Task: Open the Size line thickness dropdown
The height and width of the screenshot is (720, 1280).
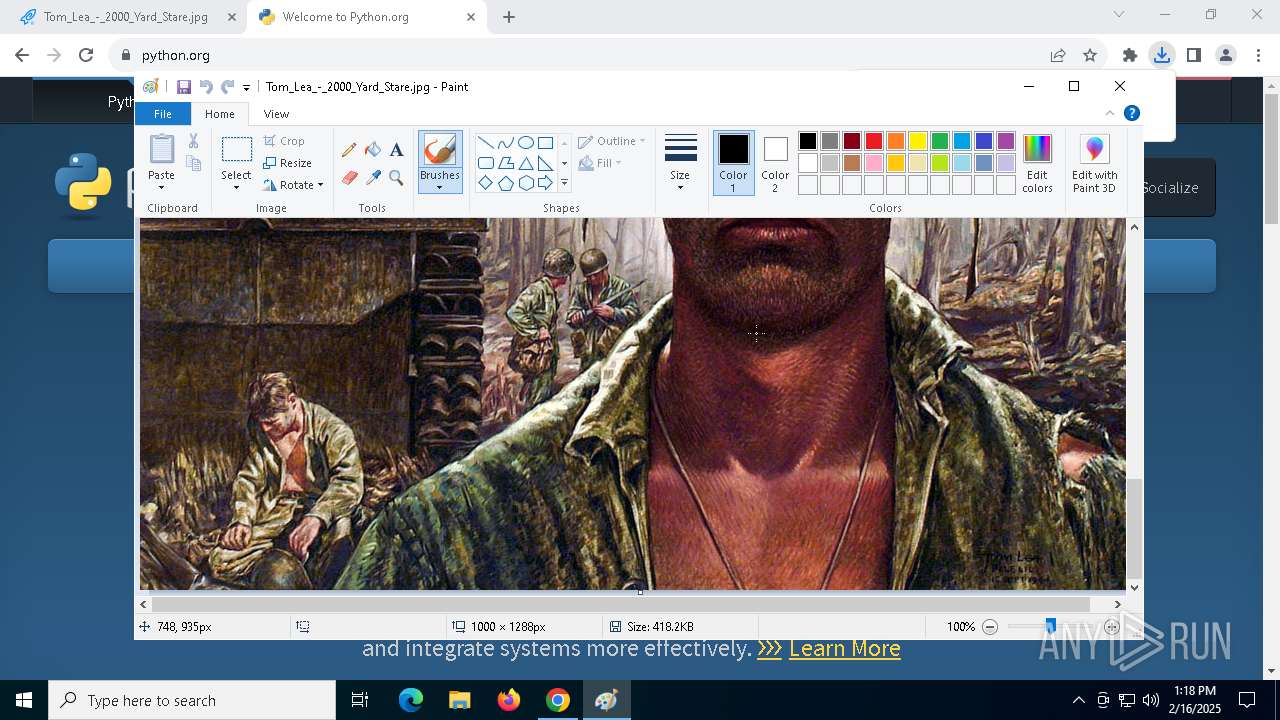Action: tap(680, 162)
